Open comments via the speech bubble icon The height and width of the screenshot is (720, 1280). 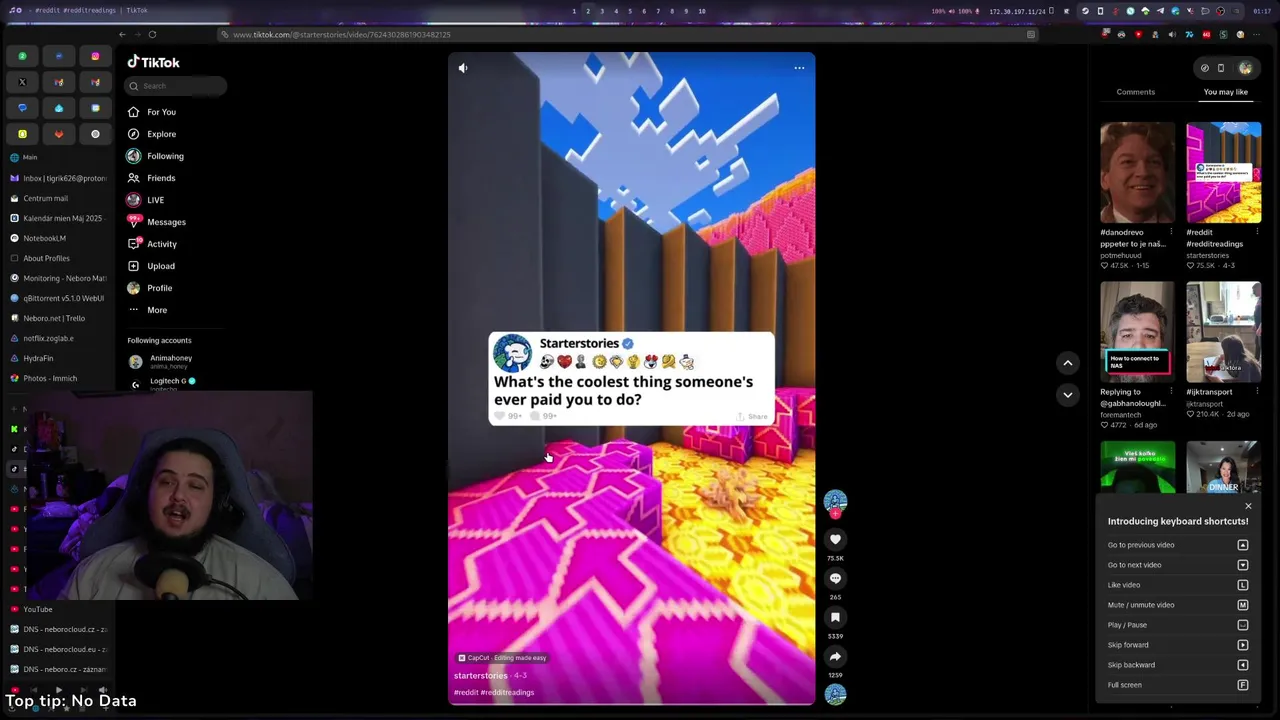click(x=835, y=579)
